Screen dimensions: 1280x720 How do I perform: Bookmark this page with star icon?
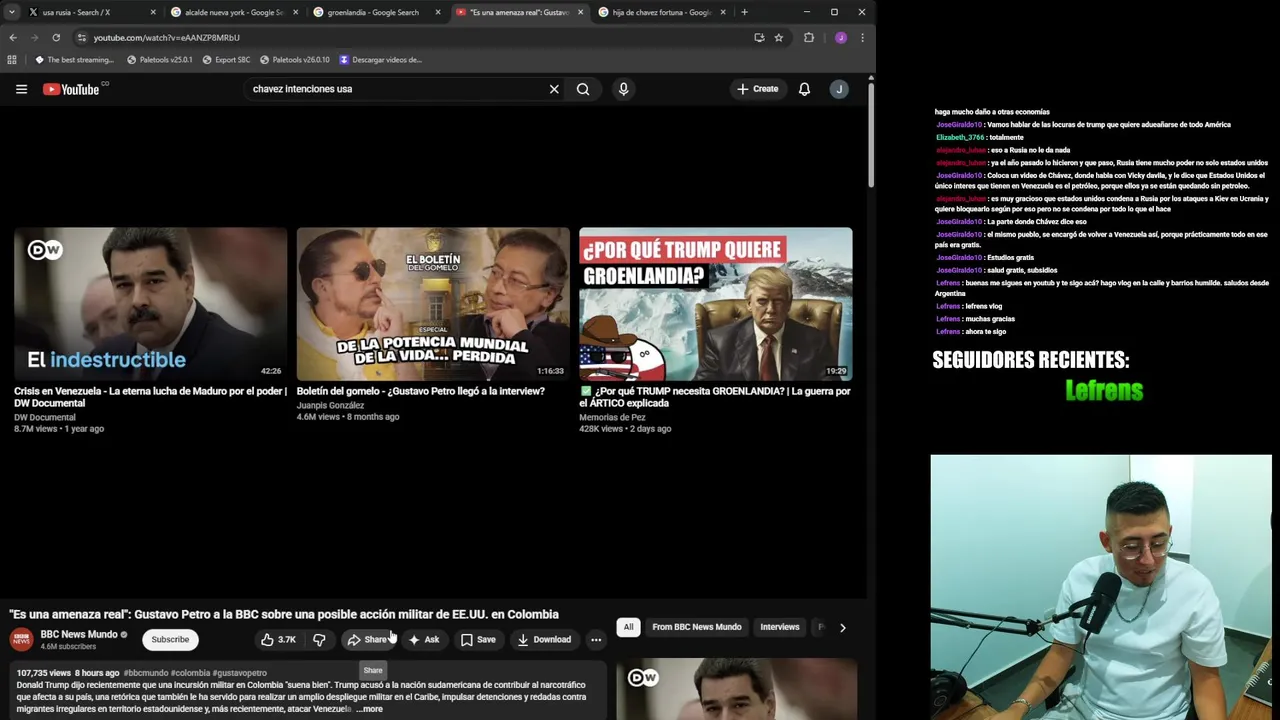coord(779,38)
